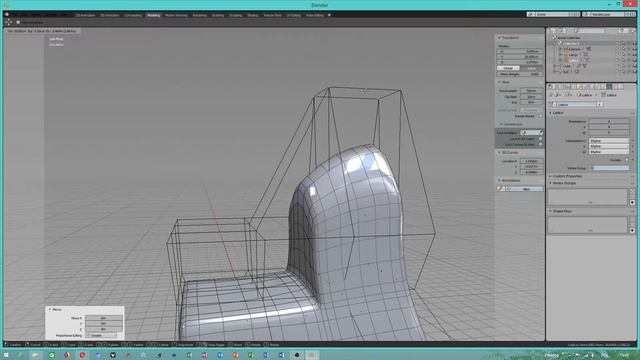The height and width of the screenshot is (360, 640).
Task: Switch to the UV Editing workspace tab
Action: pos(293,15)
